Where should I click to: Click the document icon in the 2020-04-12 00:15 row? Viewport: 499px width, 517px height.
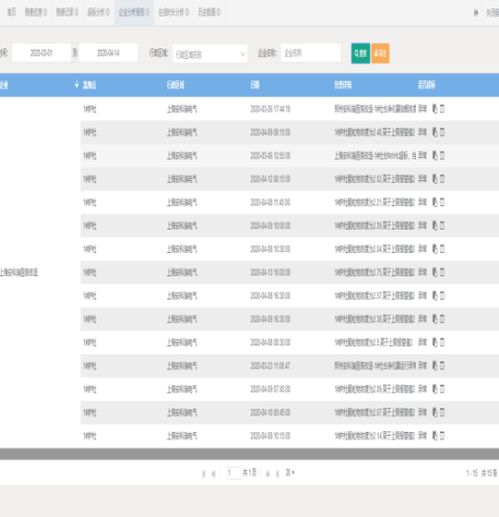(442, 179)
